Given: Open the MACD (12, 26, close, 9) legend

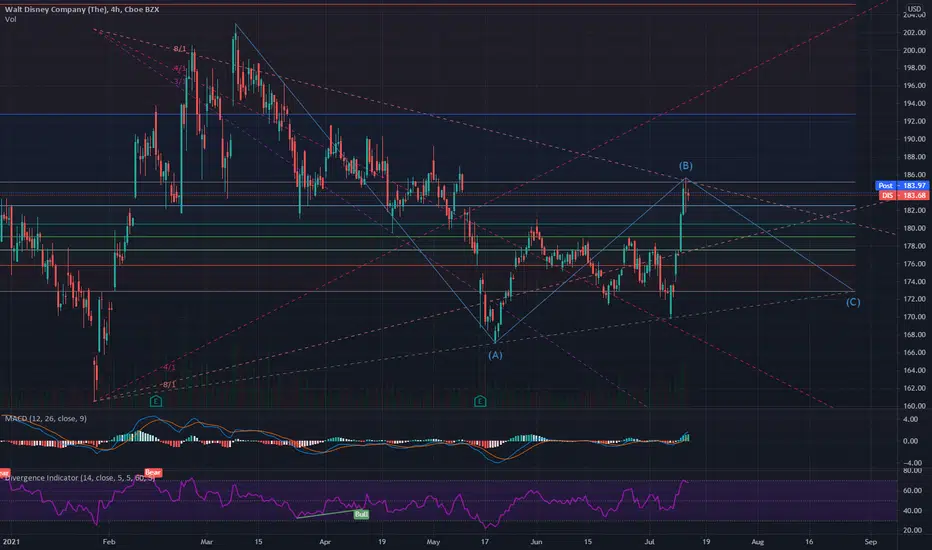Looking at the screenshot, I should click(46, 419).
